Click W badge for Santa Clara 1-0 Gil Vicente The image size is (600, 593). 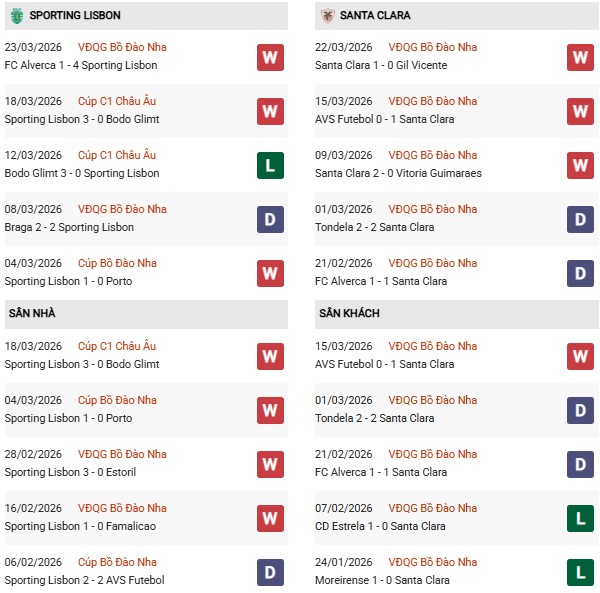pos(580,57)
